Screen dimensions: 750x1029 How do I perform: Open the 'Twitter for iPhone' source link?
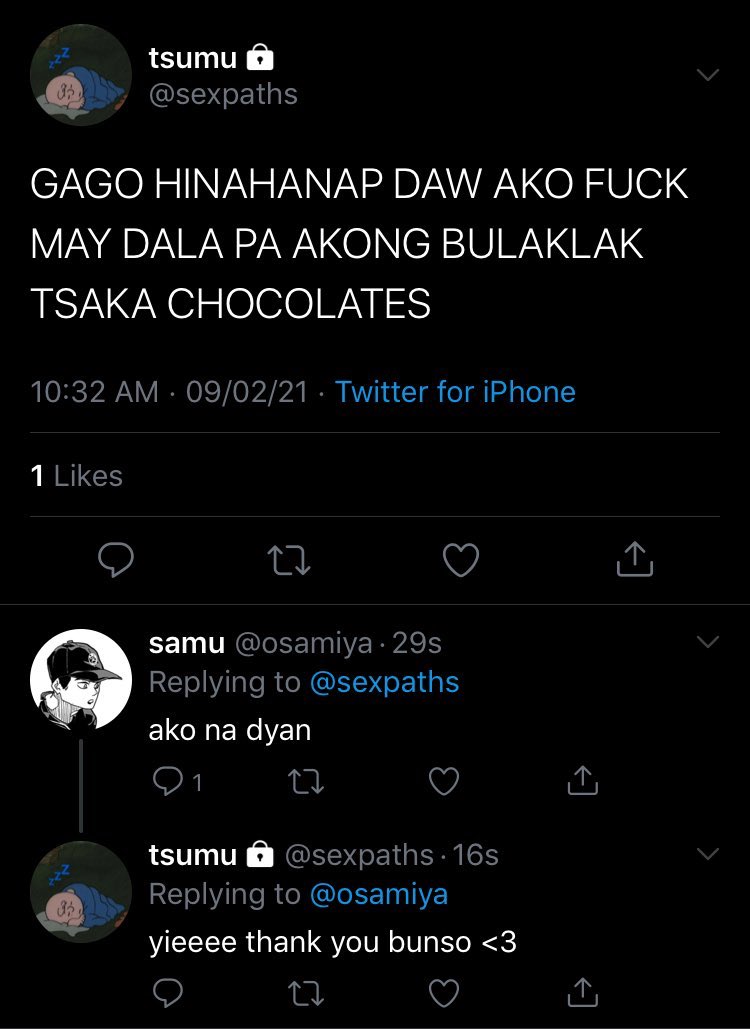point(455,392)
